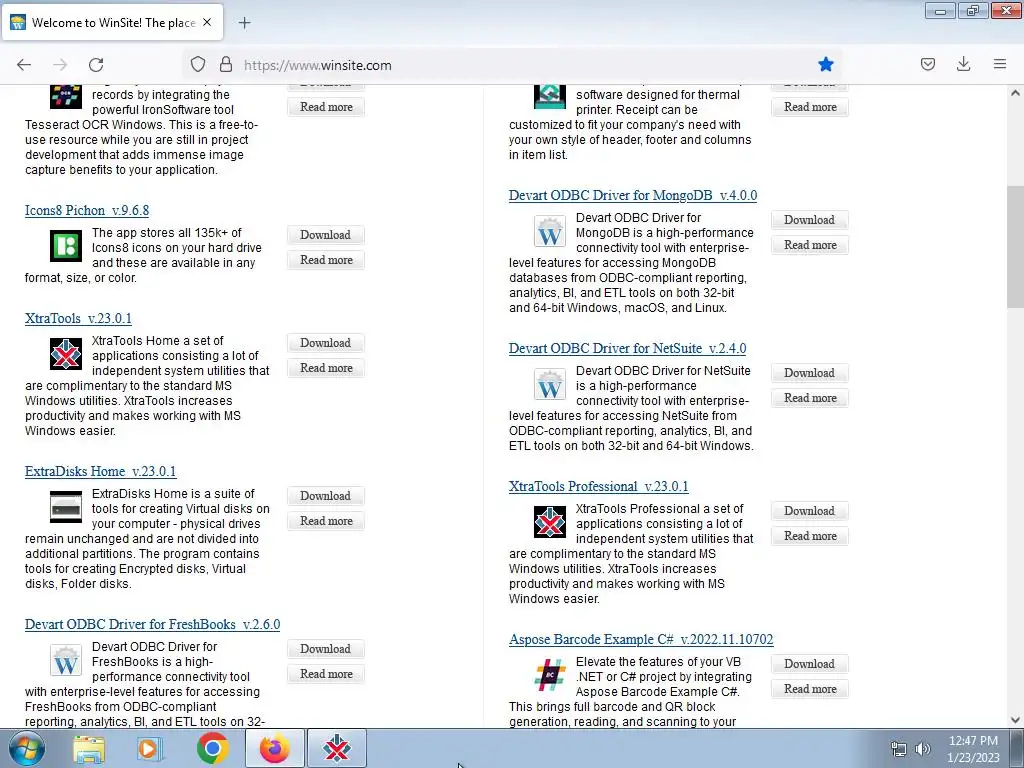The height and width of the screenshot is (768, 1024).
Task: Open Devart ODBC Driver for MongoDB link
Action: pos(633,195)
